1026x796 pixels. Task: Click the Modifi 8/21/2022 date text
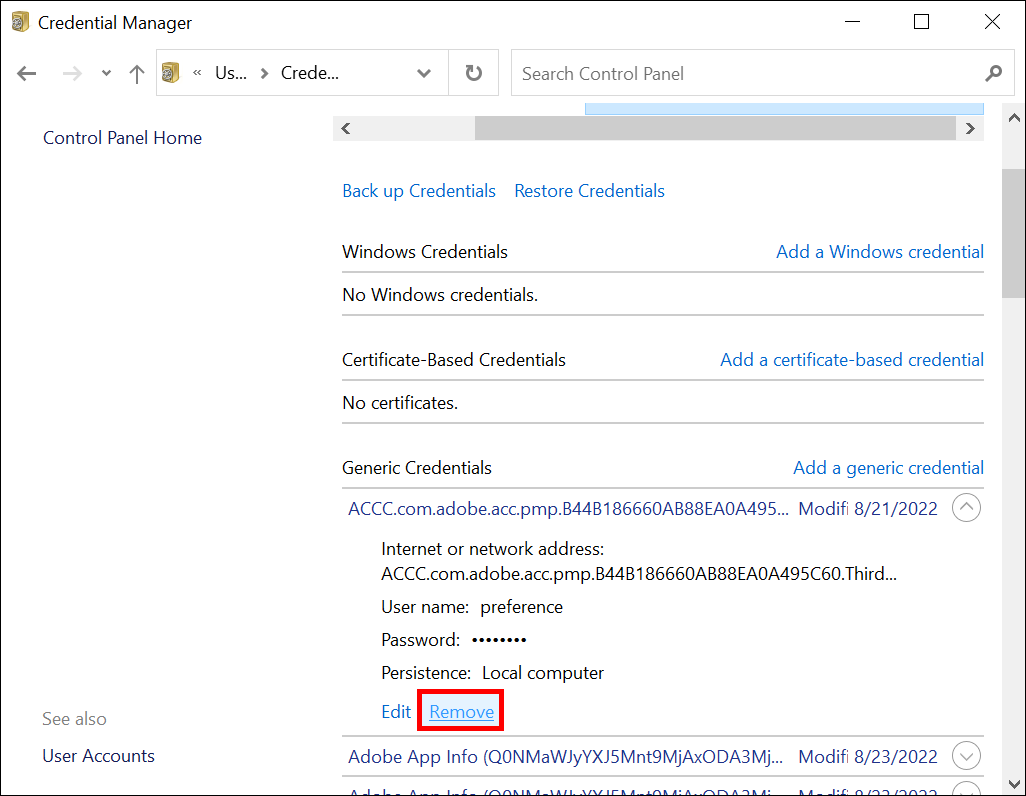pos(868,509)
